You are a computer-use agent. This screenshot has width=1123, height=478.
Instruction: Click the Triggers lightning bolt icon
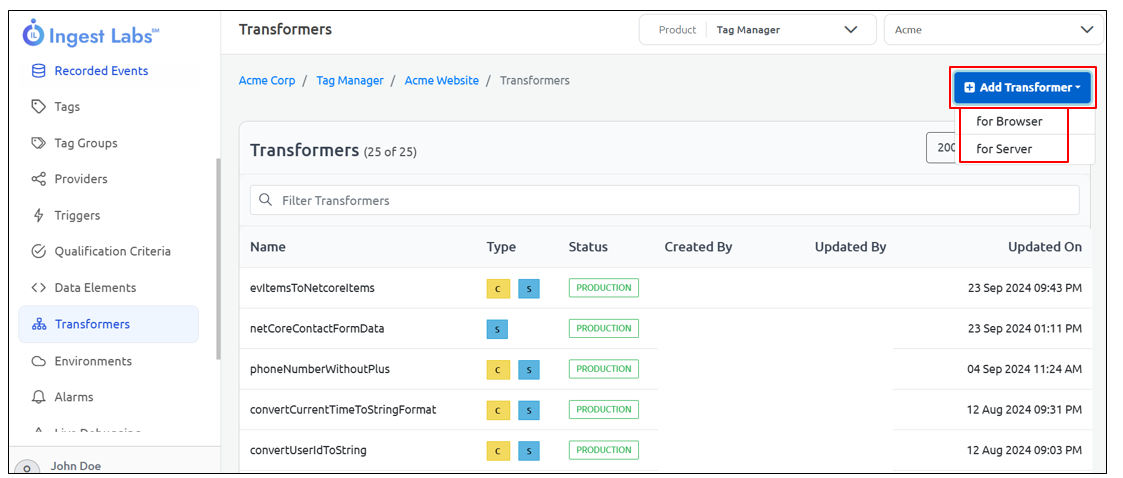tap(39, 215)
